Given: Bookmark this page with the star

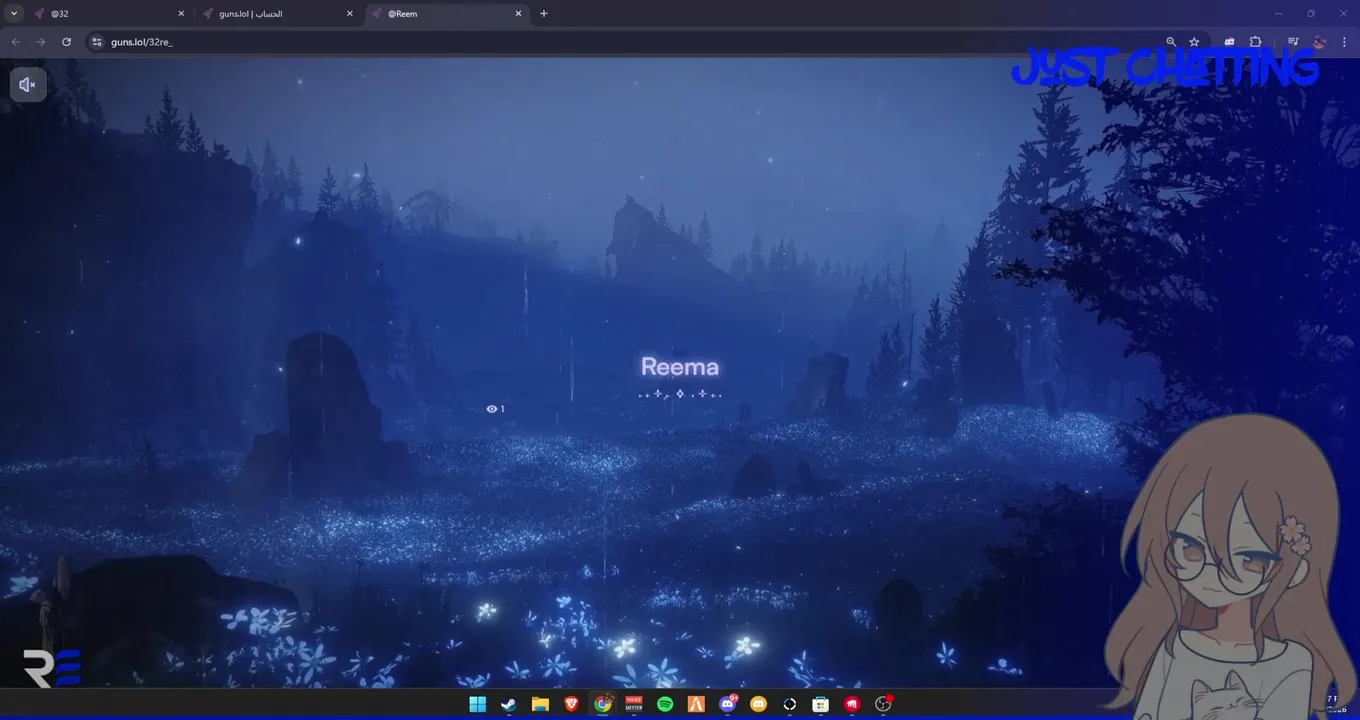Looking at the screenshot, I should (1194, 42).
